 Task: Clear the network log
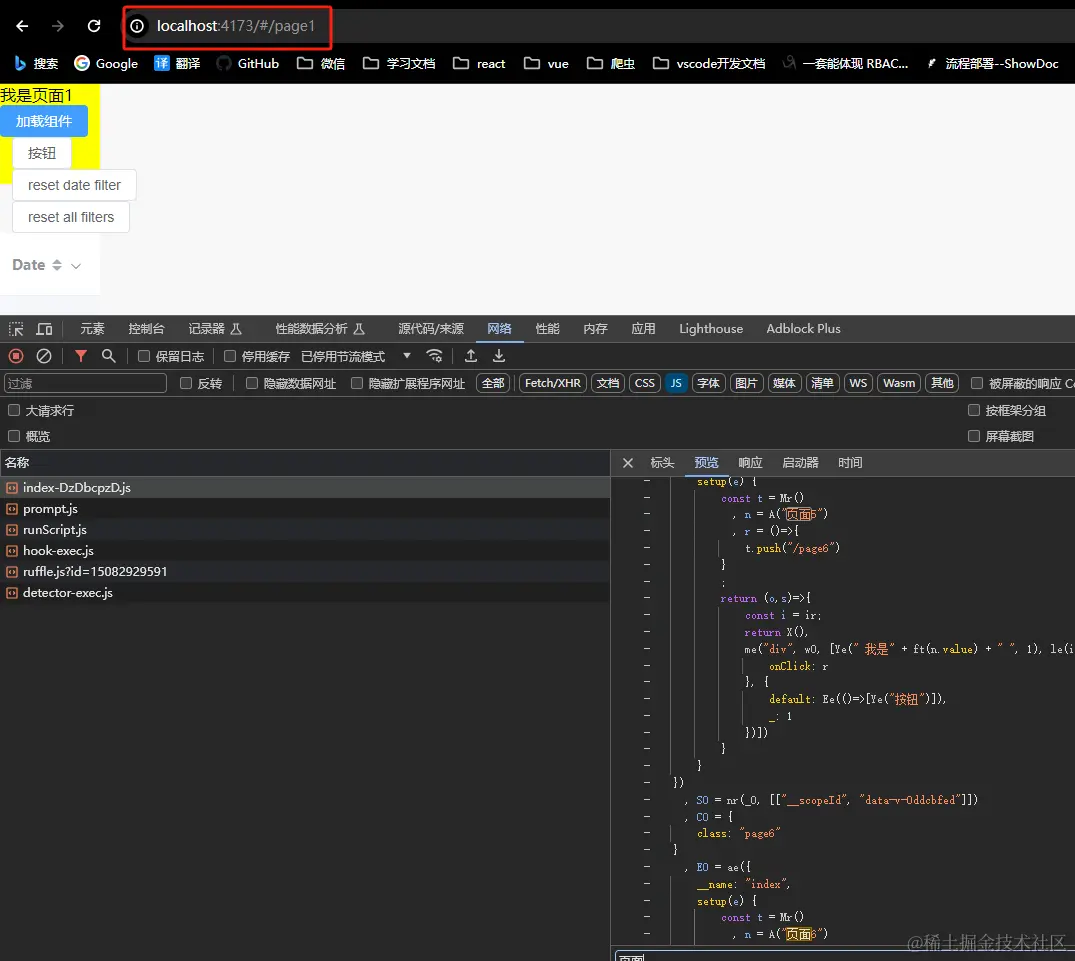coord(44,356)
